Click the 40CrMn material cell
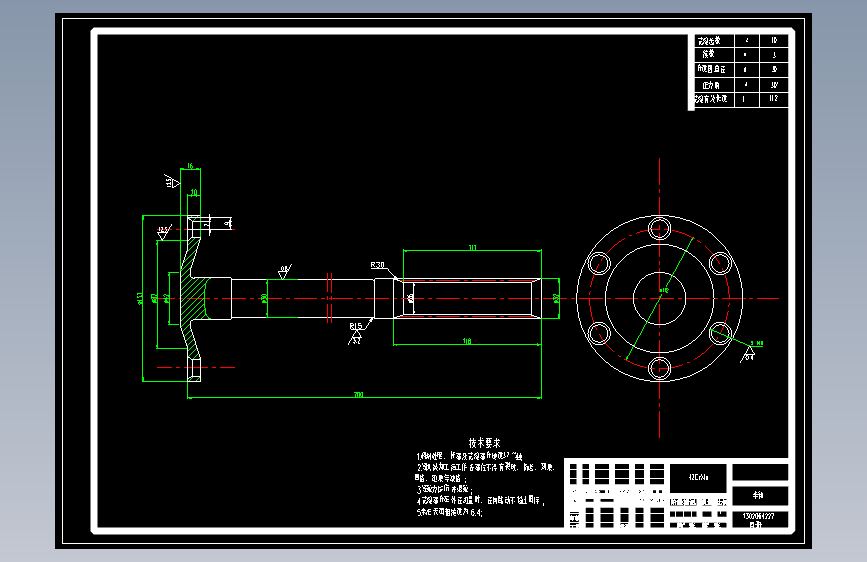Viewport: 867px width, 562px height. (698, 477)
